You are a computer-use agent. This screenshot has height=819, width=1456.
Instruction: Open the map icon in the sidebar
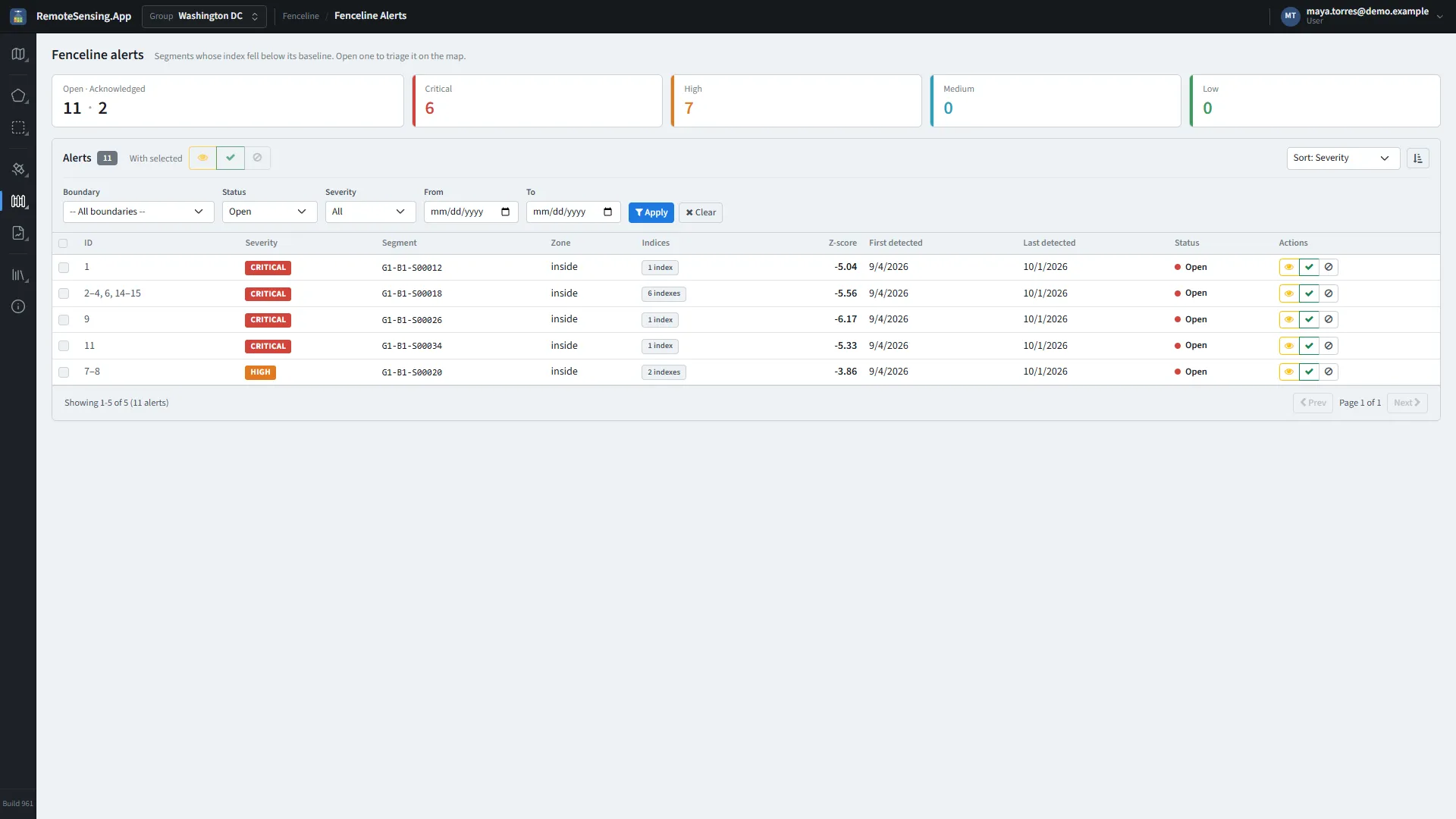point(18,54)
